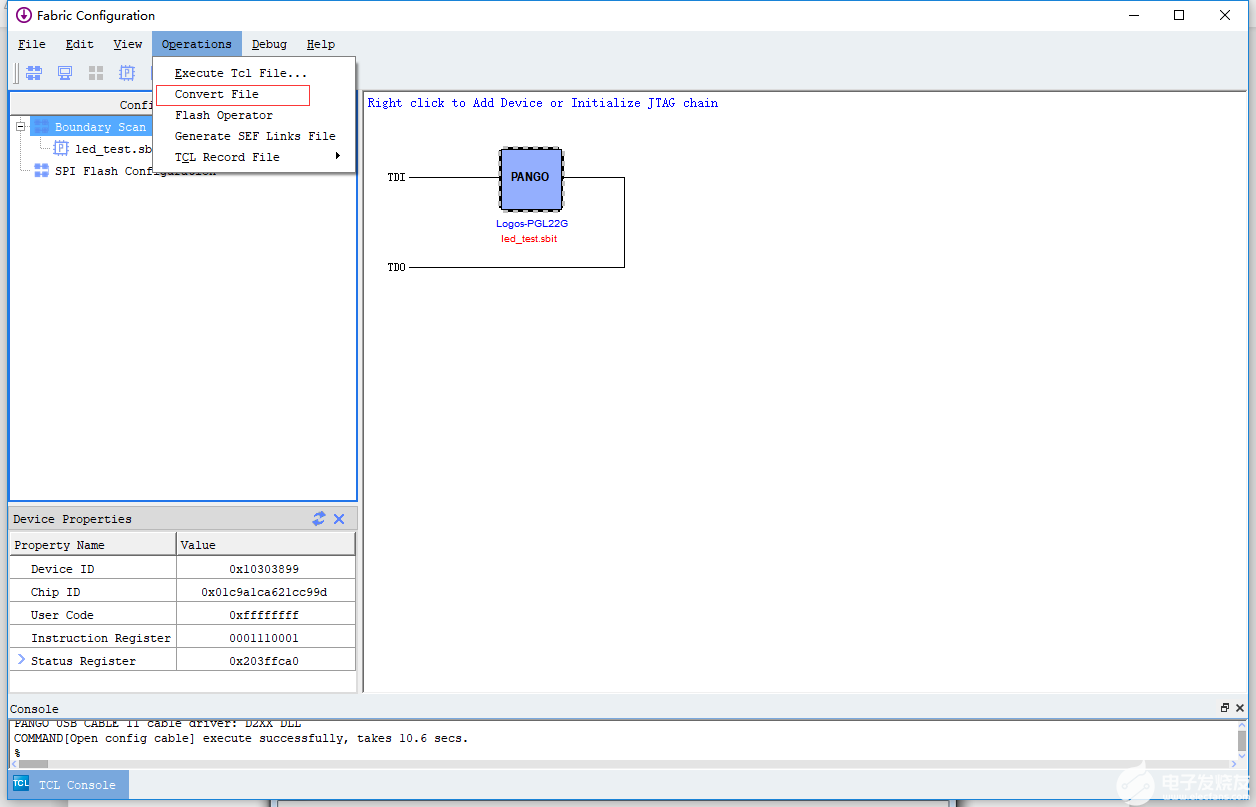Click the Status Register value 0x203ffca0
The width and height of the screenshot is (1256, 807).
point(264,660)
